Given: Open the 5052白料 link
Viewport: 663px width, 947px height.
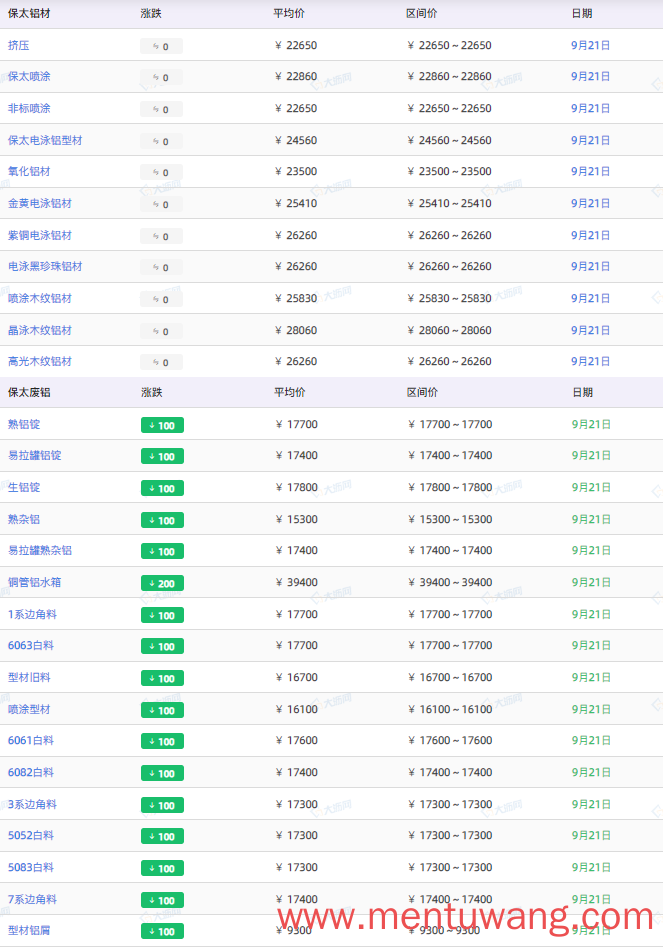Looking at the screenshot, I should coord(31,835).
